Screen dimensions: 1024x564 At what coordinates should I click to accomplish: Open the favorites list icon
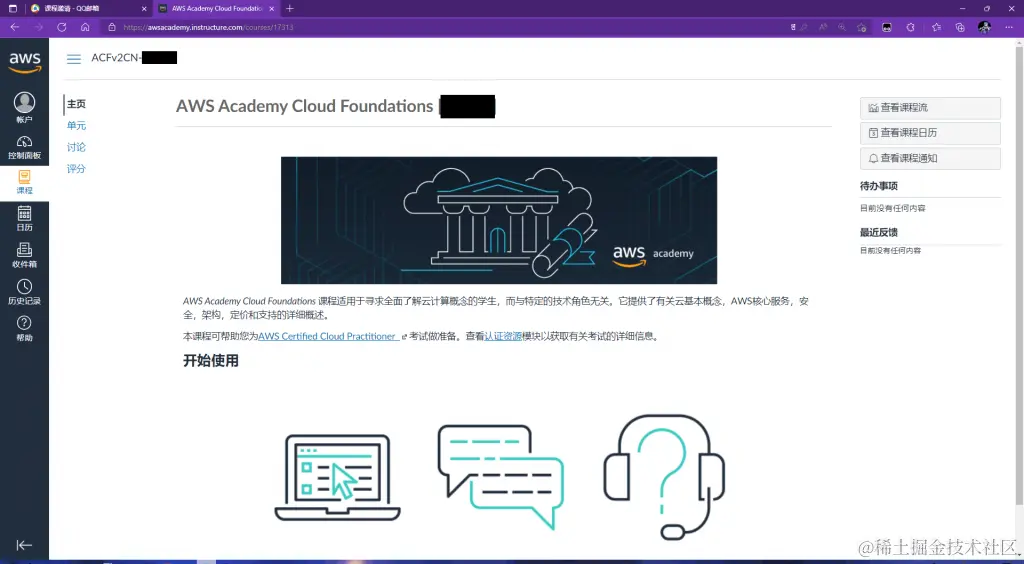[x=936, y=27]
